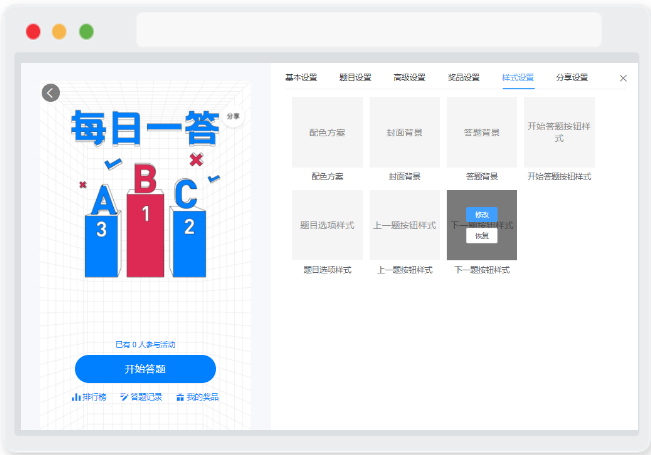Click the 已有0人参与活动 text
The image size is (651, 455).
145,345
